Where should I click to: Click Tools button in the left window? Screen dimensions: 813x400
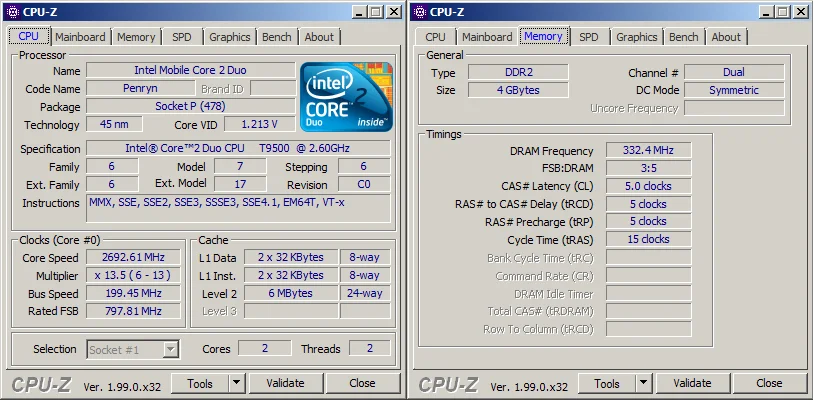[200, 383]
